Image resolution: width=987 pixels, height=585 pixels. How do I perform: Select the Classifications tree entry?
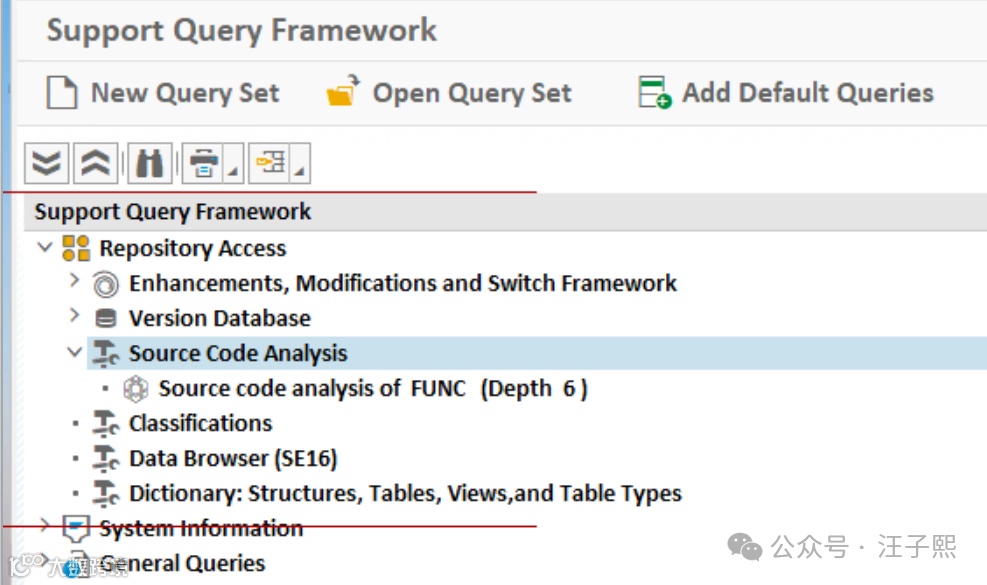coord(200,423)
